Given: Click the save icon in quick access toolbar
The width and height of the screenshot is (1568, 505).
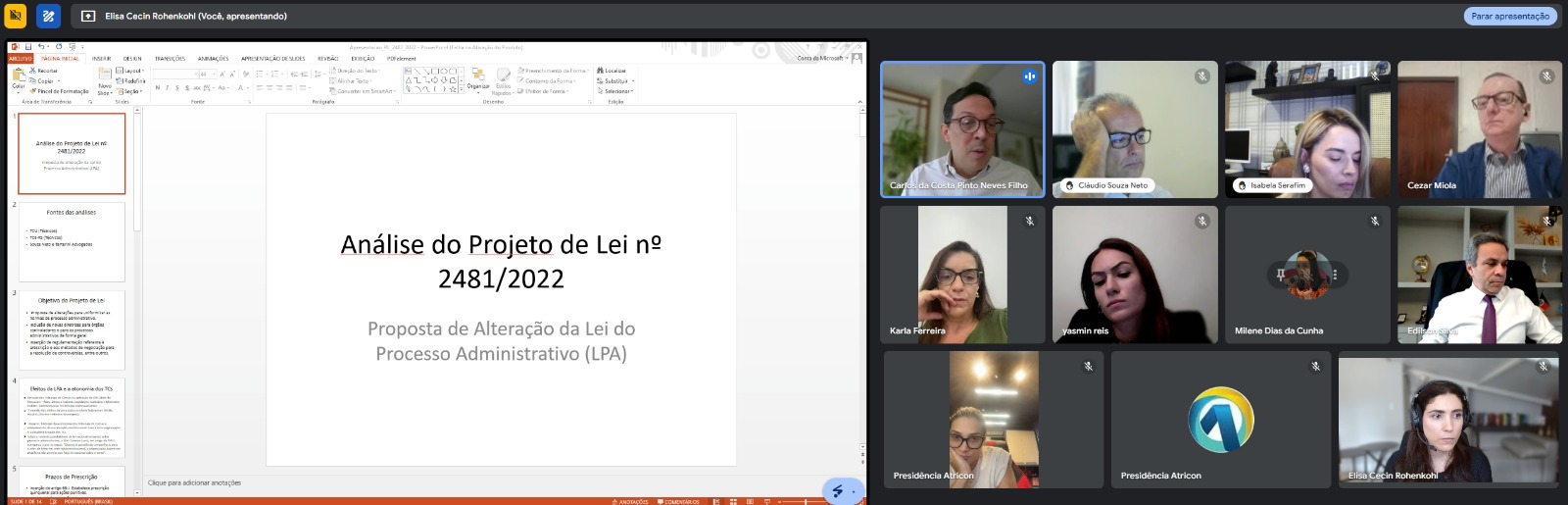Looking at the screenshot, I should [x=28, y=47].
